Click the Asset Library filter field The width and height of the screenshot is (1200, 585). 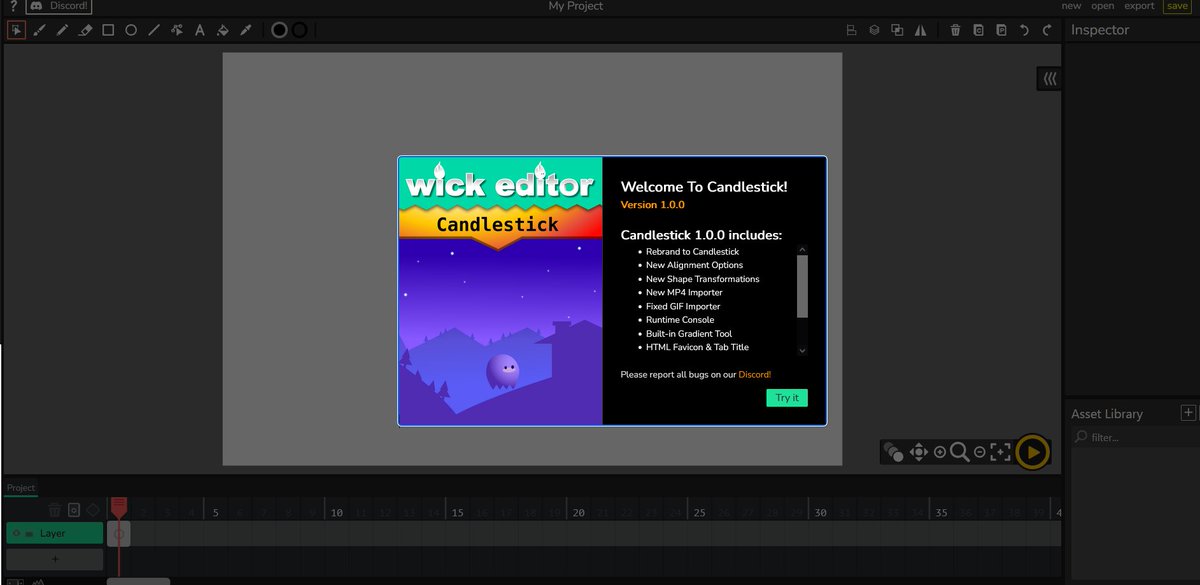pos(1135,437)
